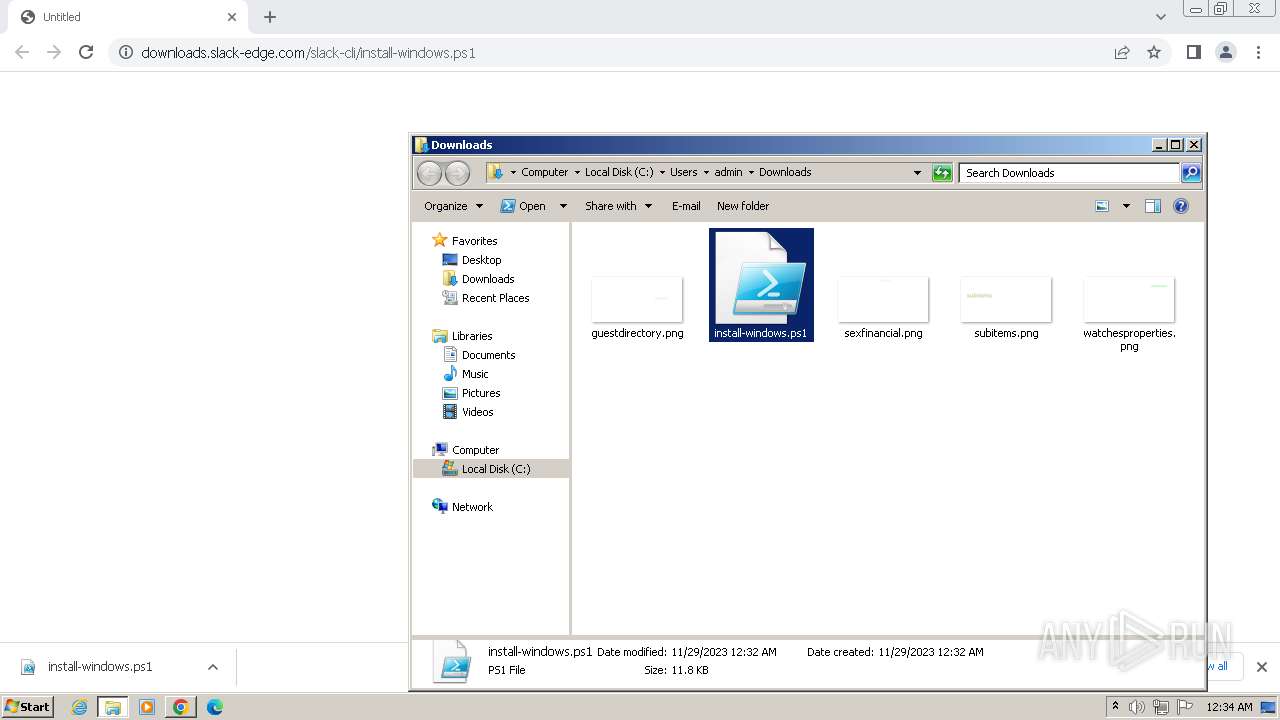Expand the Open button dropdown arrow
Viewport: 1280px width, 720px height.
point(563,206)
